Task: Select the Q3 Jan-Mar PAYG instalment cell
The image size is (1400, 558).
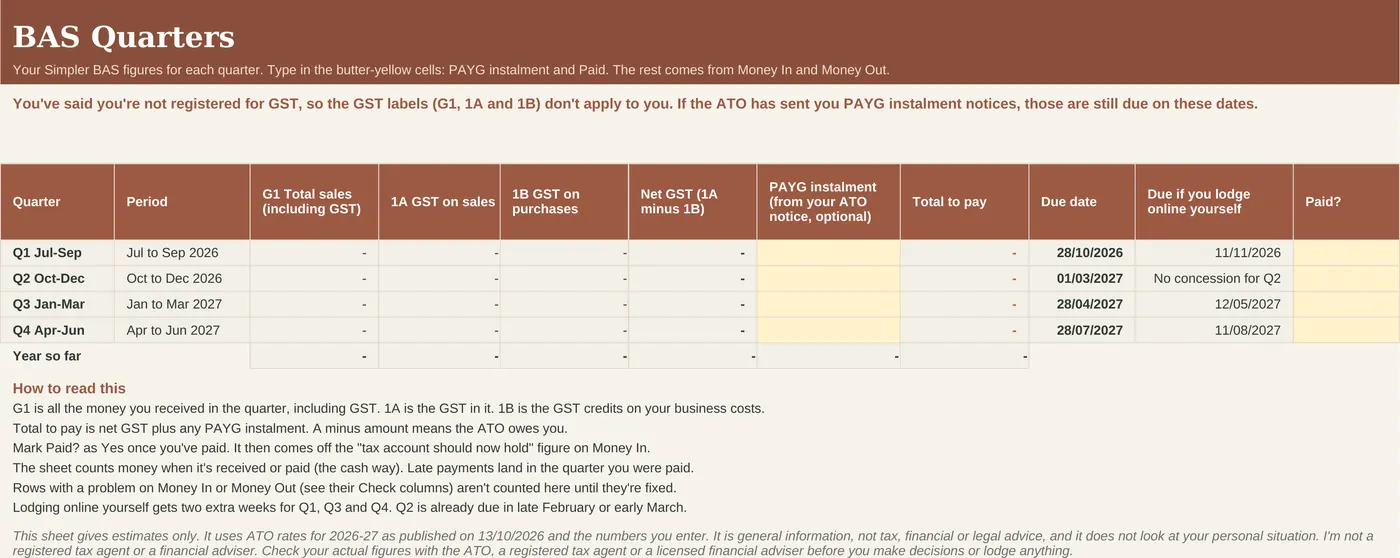Action: point(828,304)
